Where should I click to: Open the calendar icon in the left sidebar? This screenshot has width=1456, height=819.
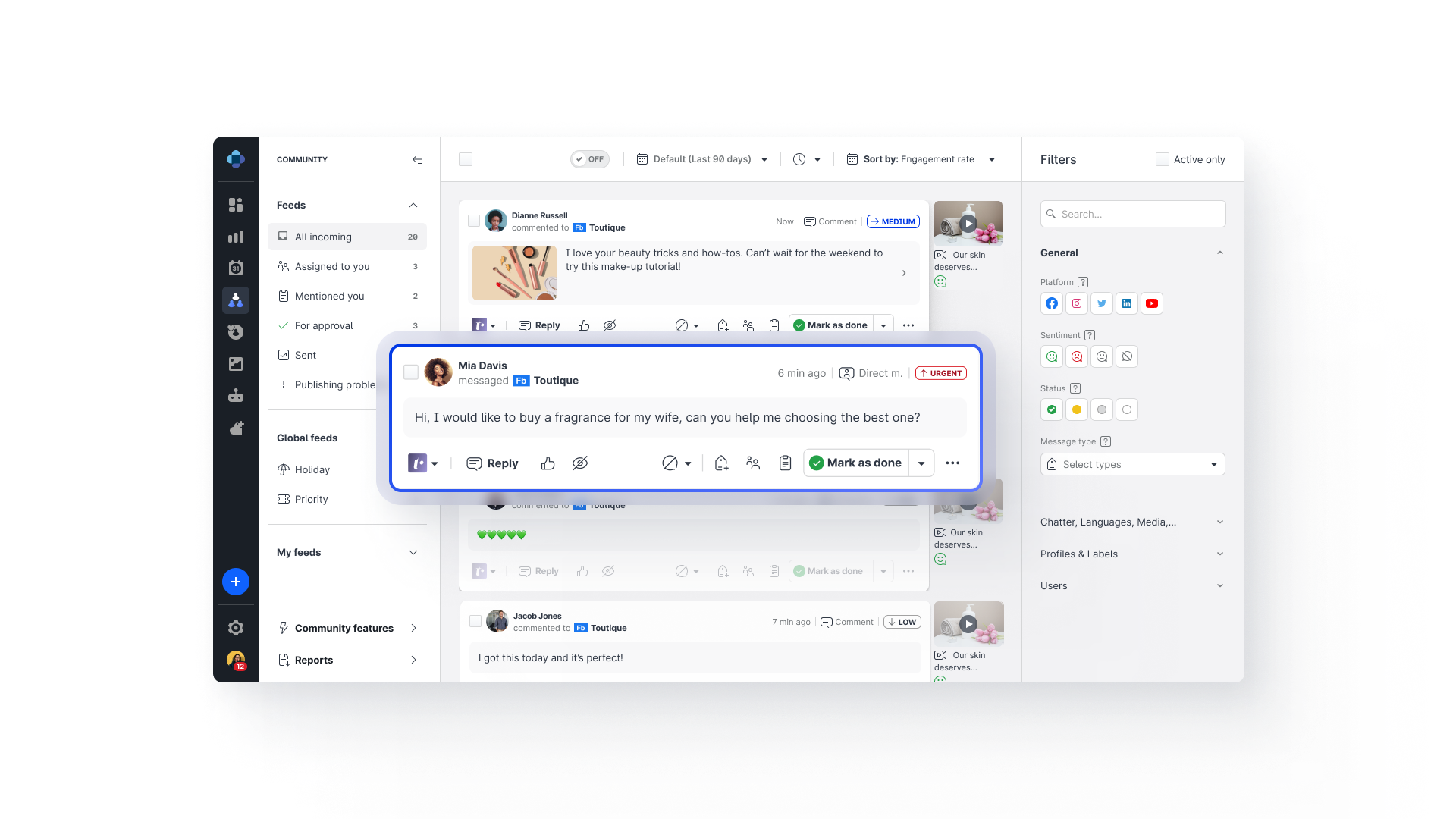(x=236, y=268)
